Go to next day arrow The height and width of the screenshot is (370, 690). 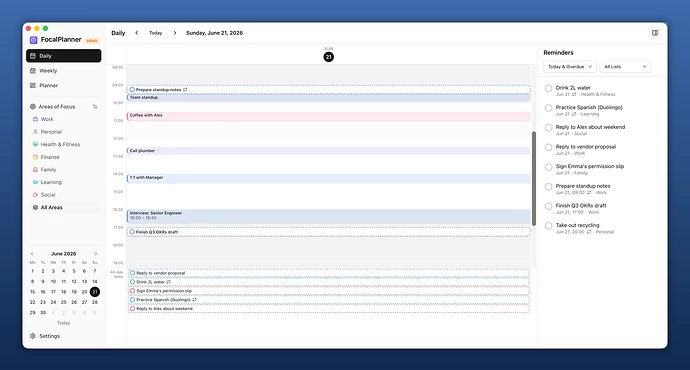pos(175,33)
